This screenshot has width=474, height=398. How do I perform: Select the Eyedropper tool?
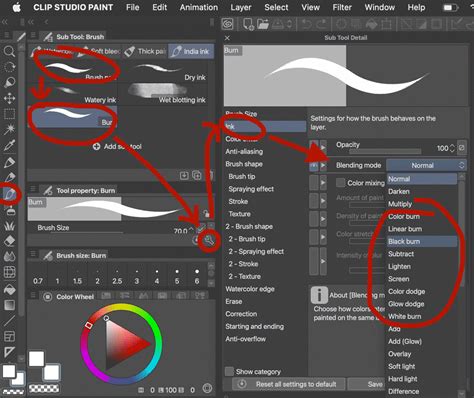coord(9,145)
